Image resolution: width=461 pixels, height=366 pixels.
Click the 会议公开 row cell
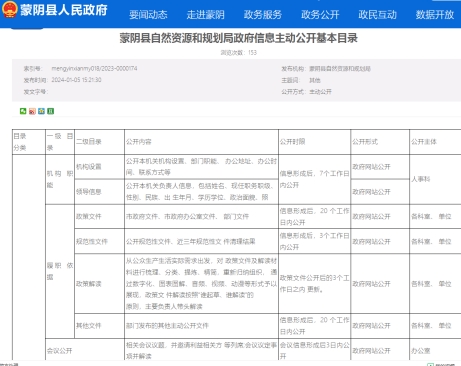(85, 350)
